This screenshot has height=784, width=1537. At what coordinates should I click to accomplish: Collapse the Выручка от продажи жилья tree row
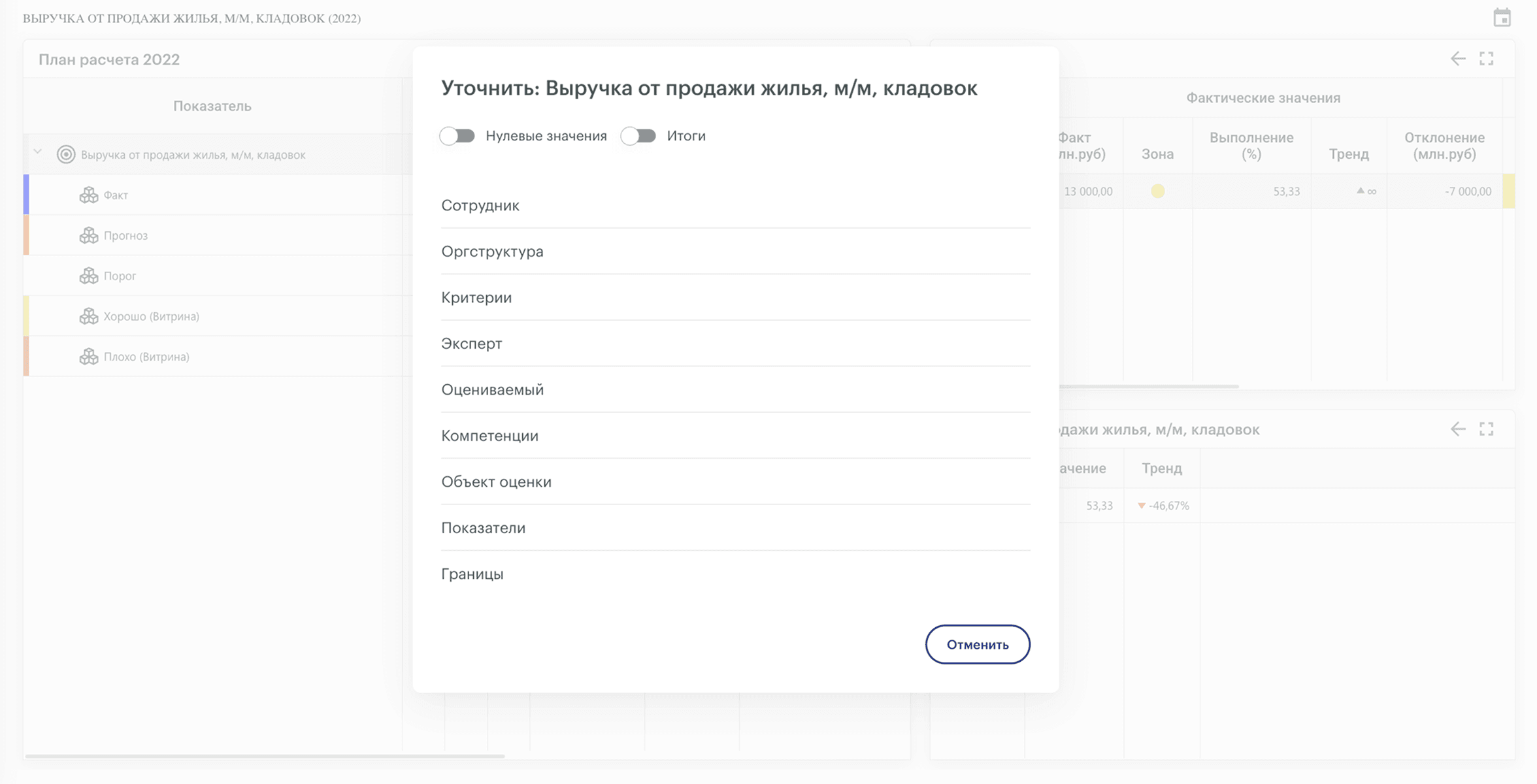[38, 152]
